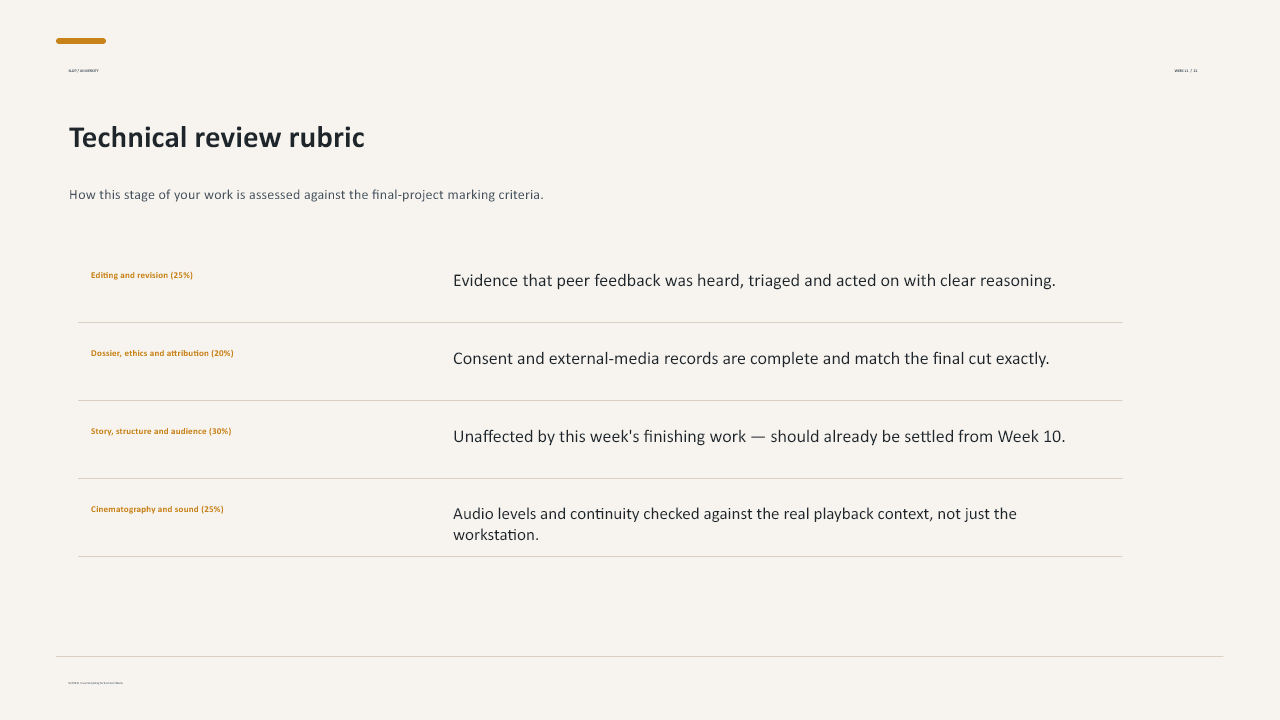
Task: Click the peer feedback evidence description text
Action: click(x=754, y=281)
